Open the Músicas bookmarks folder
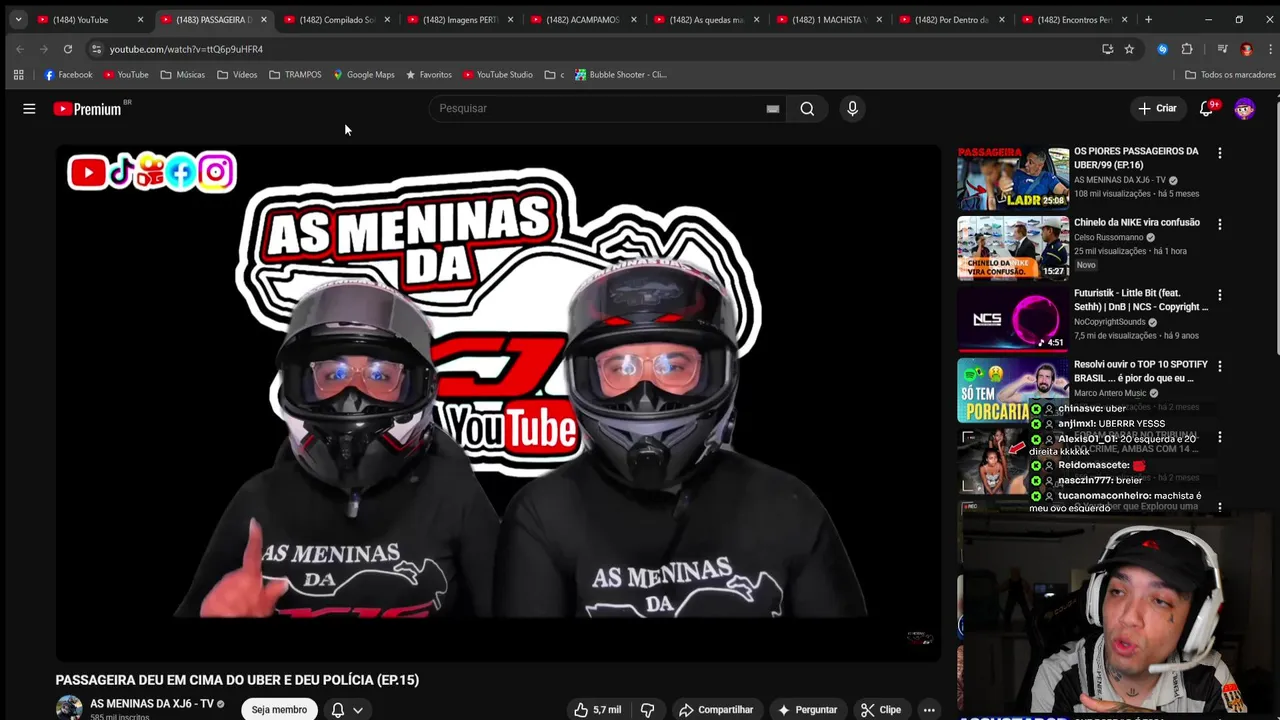The height and width of the screenshot is (720, 1280). pos(183,74)
